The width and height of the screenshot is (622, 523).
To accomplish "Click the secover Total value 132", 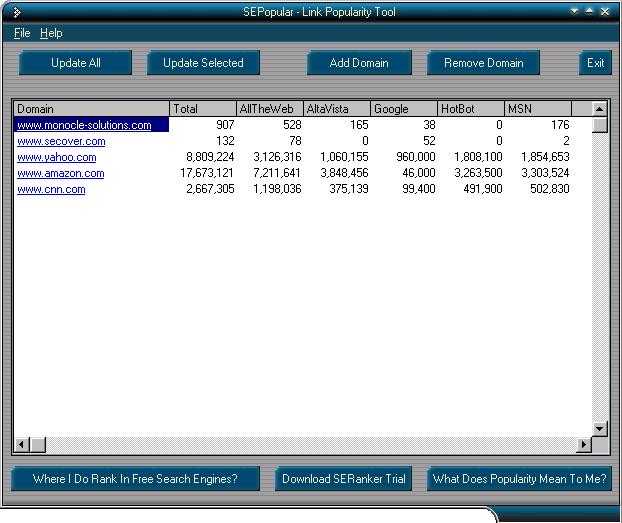I will [225, 141].
